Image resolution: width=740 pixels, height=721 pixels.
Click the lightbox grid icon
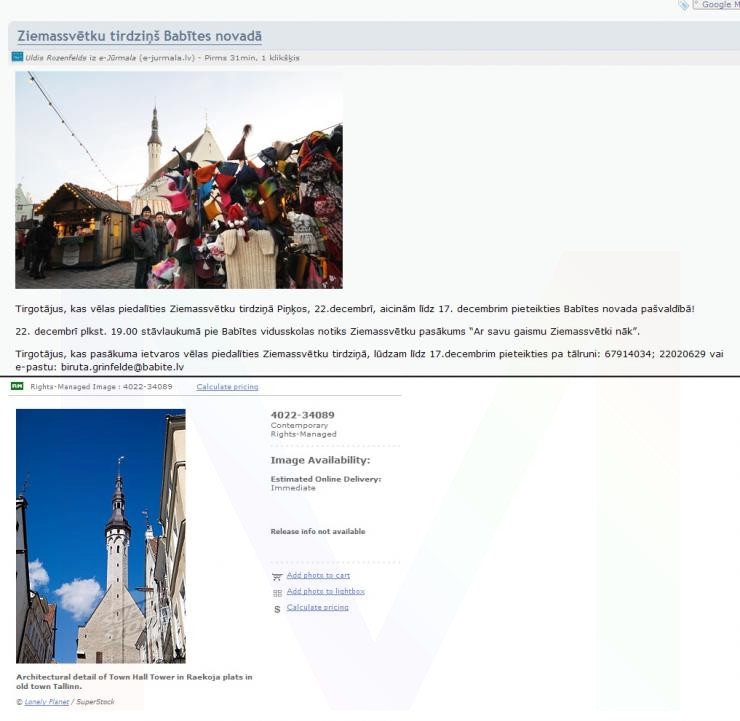[277, 592]
